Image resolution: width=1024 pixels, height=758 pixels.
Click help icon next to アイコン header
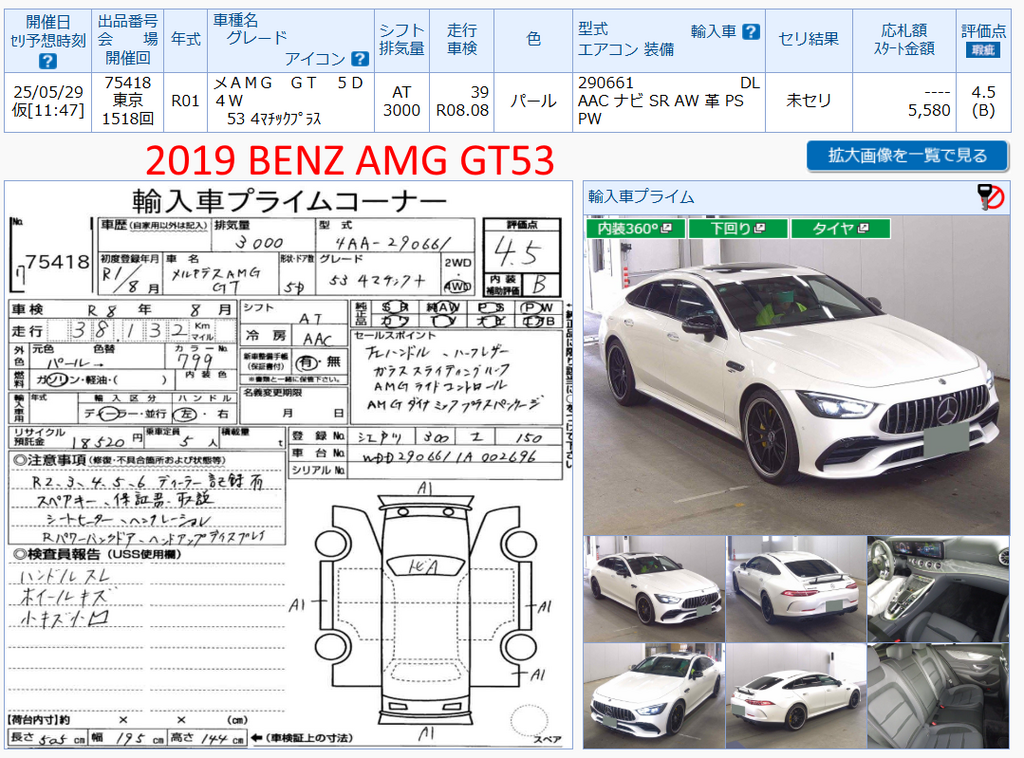coord(360,59)
